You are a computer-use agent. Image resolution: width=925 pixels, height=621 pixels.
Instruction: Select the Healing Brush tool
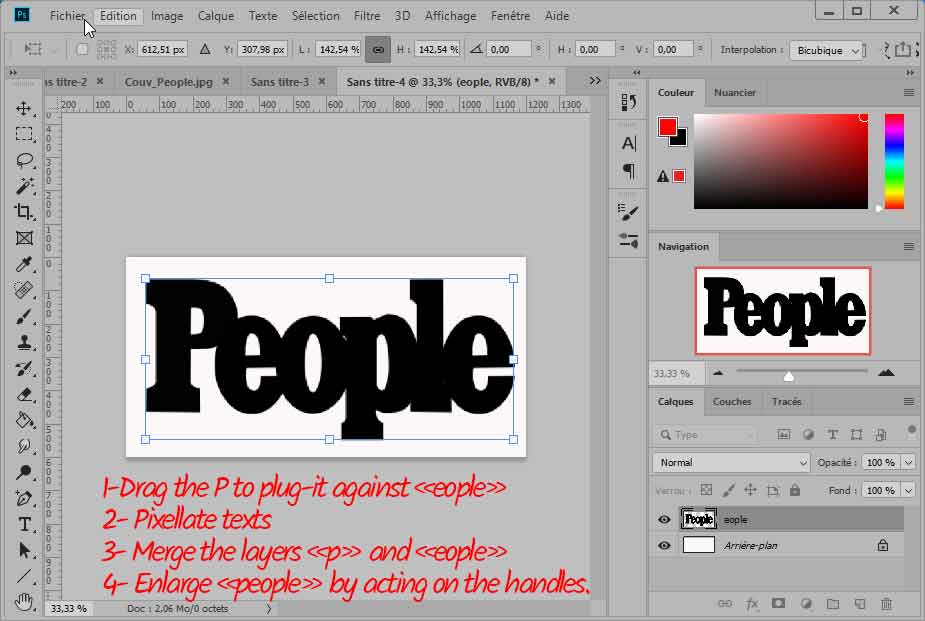pyautogui.click(x=24, y=290)
